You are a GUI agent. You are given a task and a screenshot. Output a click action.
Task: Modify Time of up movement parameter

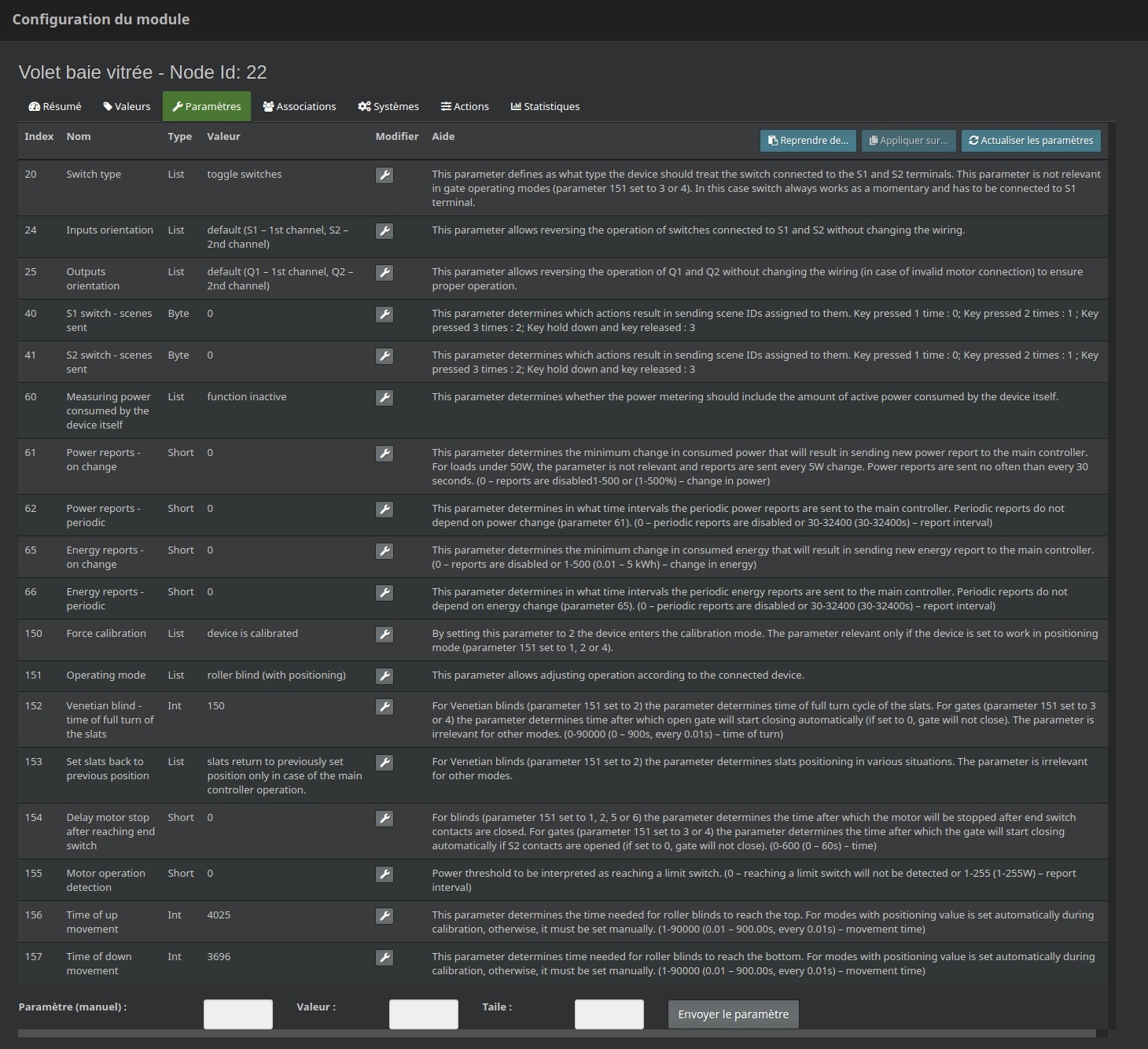[x=384, y=916]
